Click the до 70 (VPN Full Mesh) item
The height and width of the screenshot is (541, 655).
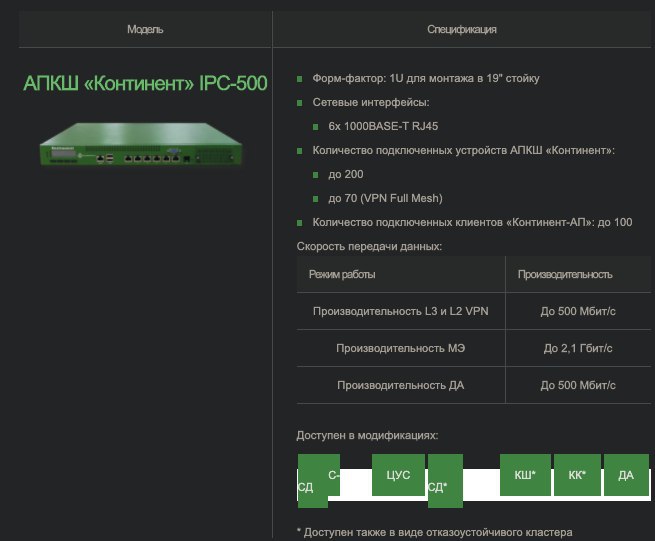pos(385,198)
